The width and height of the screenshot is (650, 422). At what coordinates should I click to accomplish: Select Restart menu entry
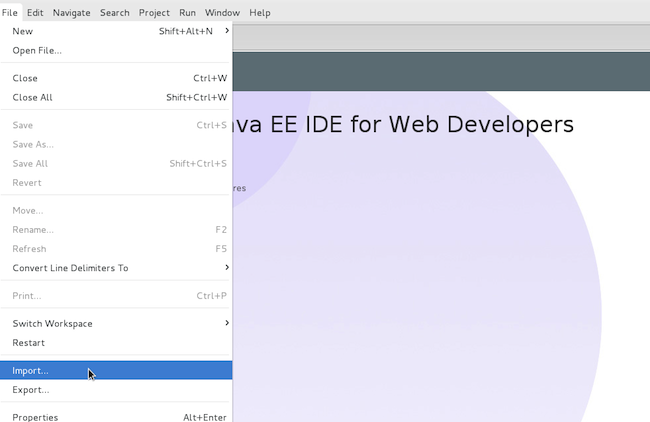[116, 343]
